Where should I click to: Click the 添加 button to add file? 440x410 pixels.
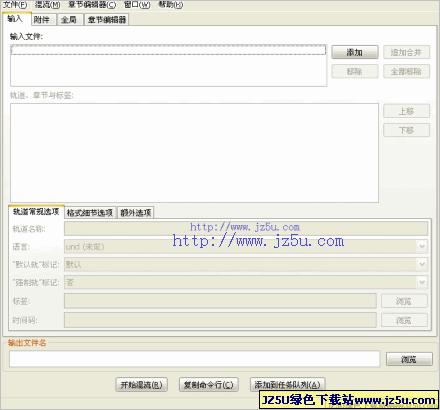(x=355, y=52)
